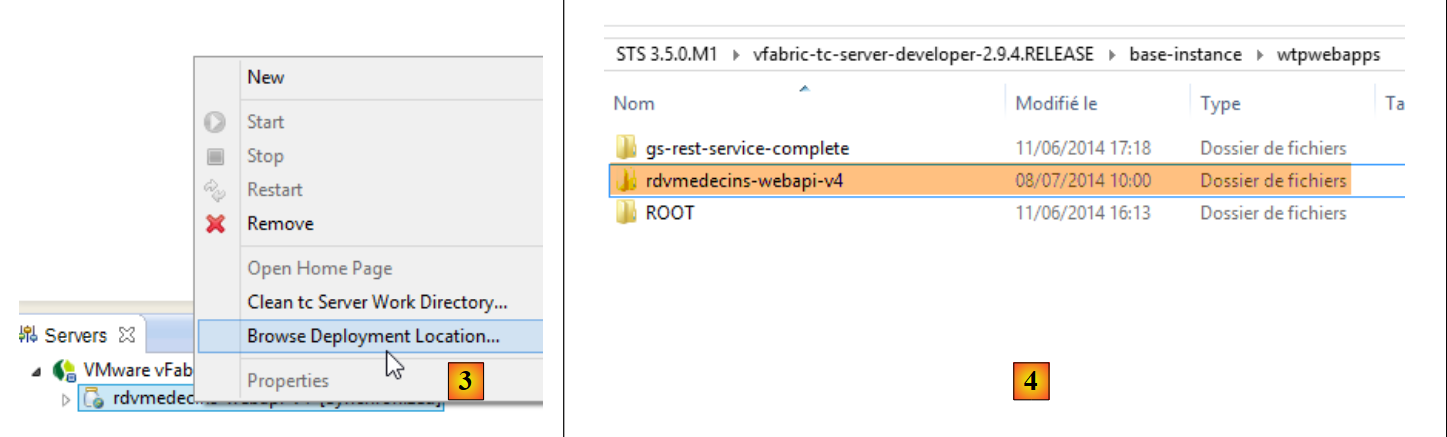Click the Restart arrows icon in menu
The image size is (1447, 437).
(x=215, y=190)
